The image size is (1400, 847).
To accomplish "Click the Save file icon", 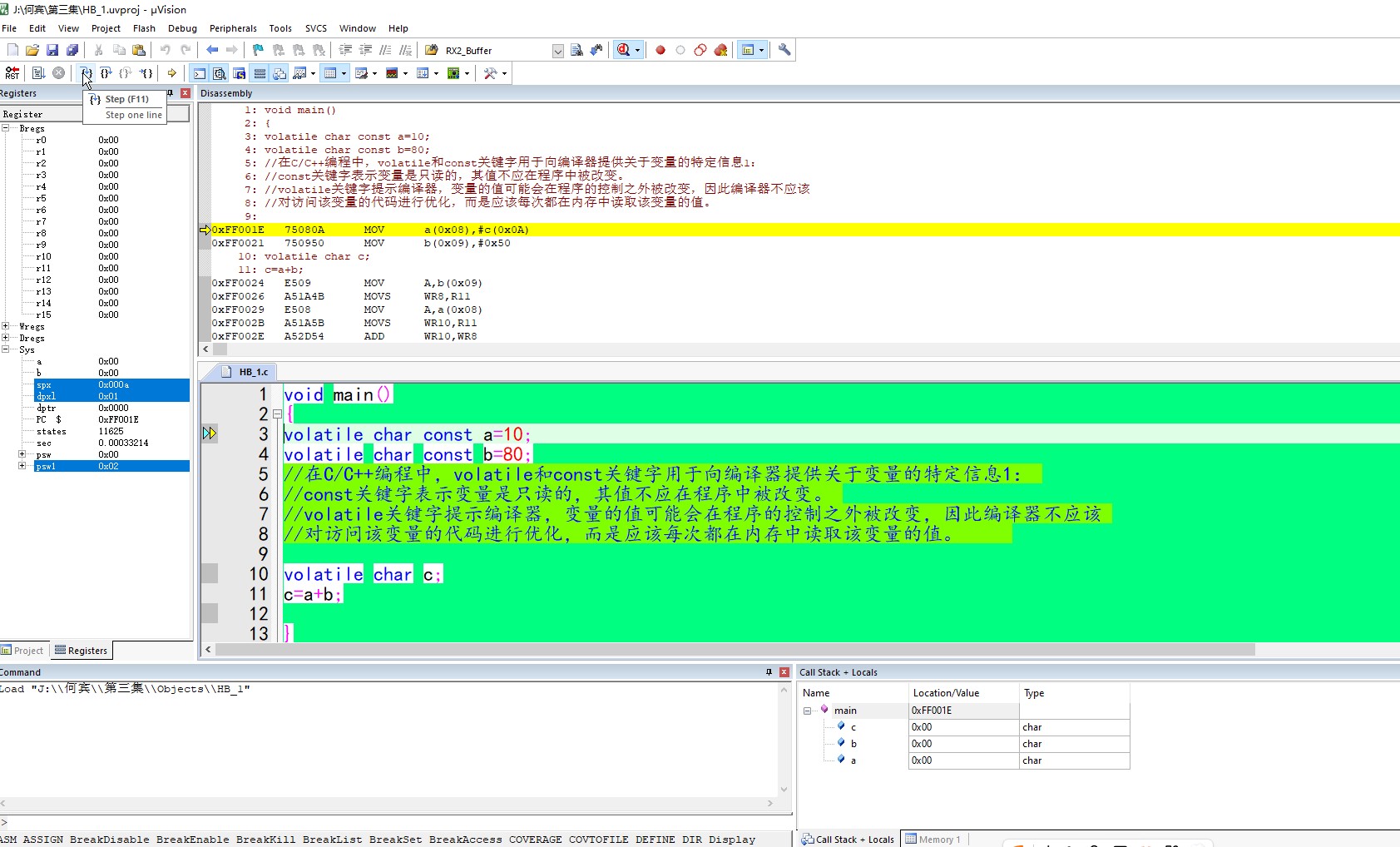I will [52, 50].
